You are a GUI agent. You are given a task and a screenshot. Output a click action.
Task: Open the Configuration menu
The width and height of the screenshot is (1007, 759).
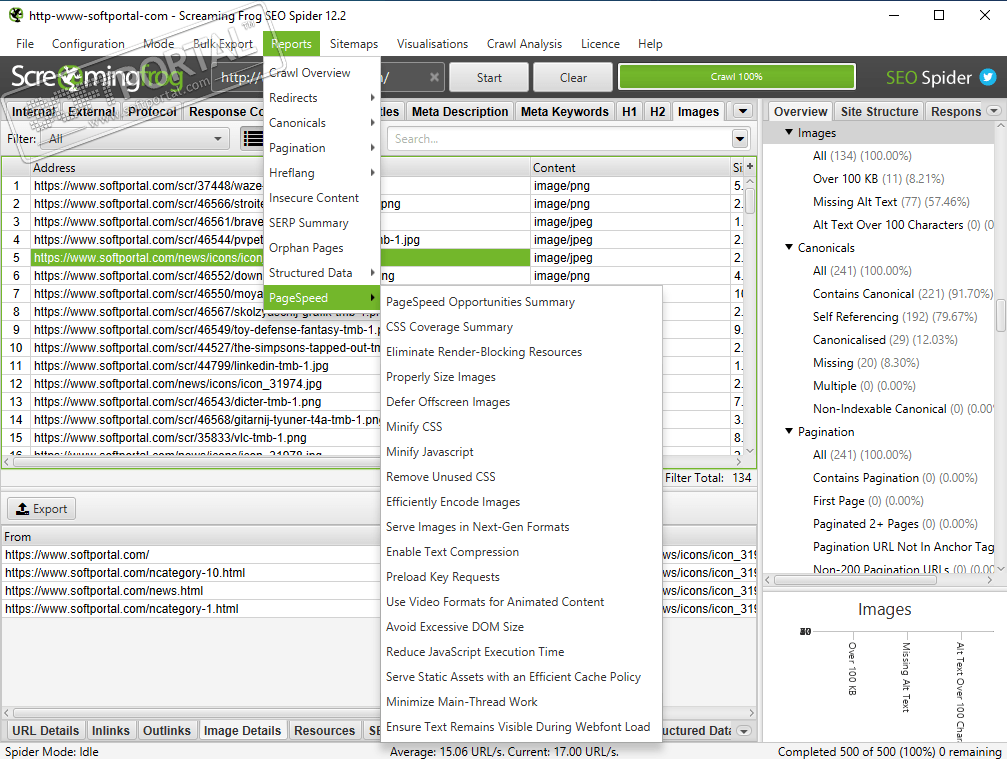(88, 44)
